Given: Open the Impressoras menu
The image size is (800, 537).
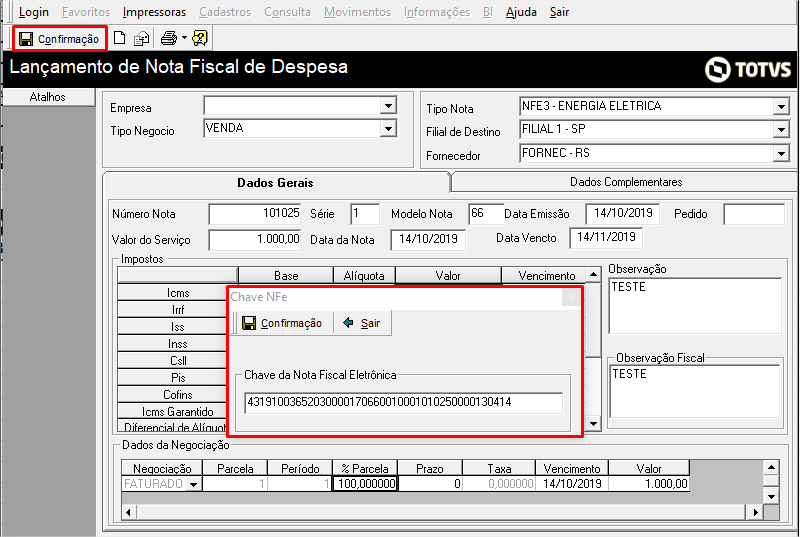Looking at the screenshot, I should (x=154, y=12).
